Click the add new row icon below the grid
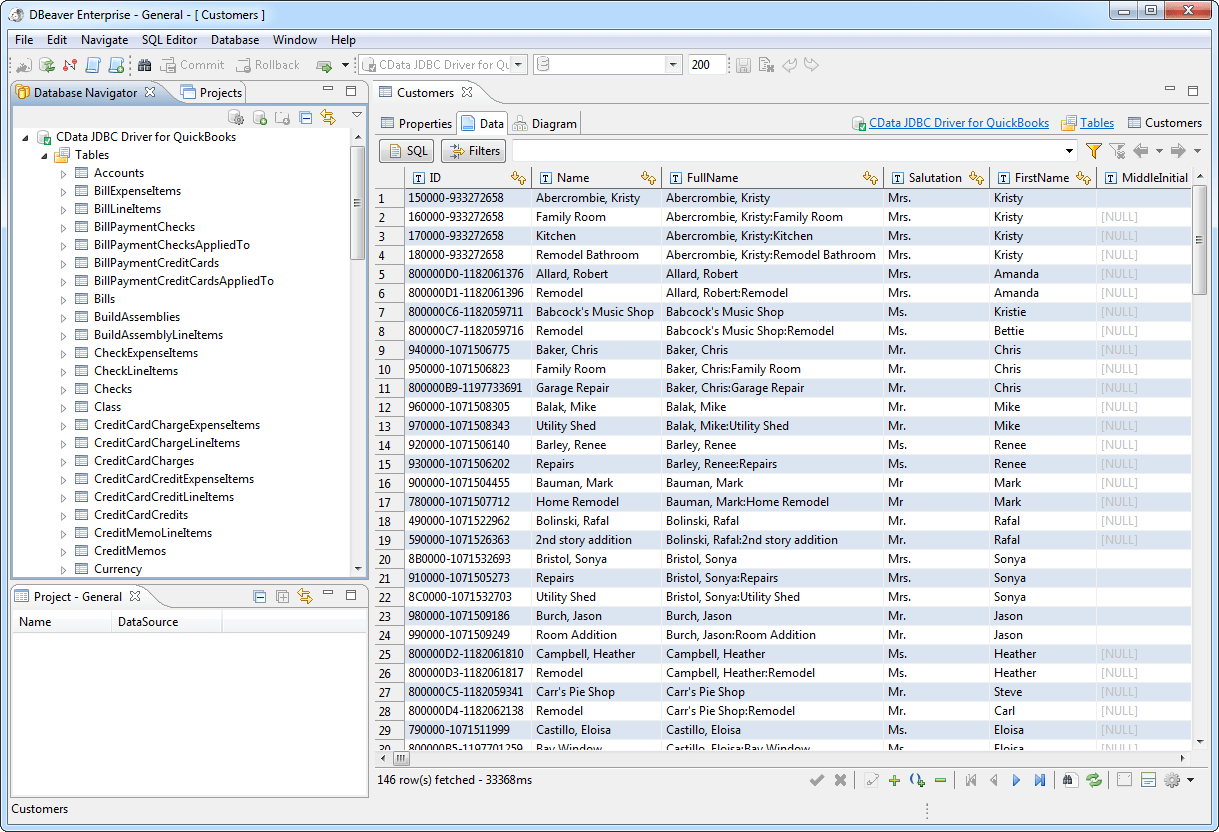1219x832 pixels. coord(894,780)
